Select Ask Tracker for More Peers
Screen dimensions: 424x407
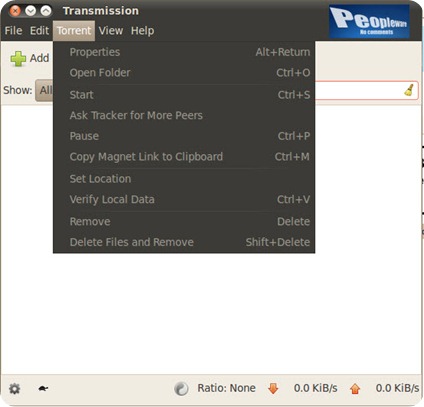pyautogui.click(x=184, y=115)
